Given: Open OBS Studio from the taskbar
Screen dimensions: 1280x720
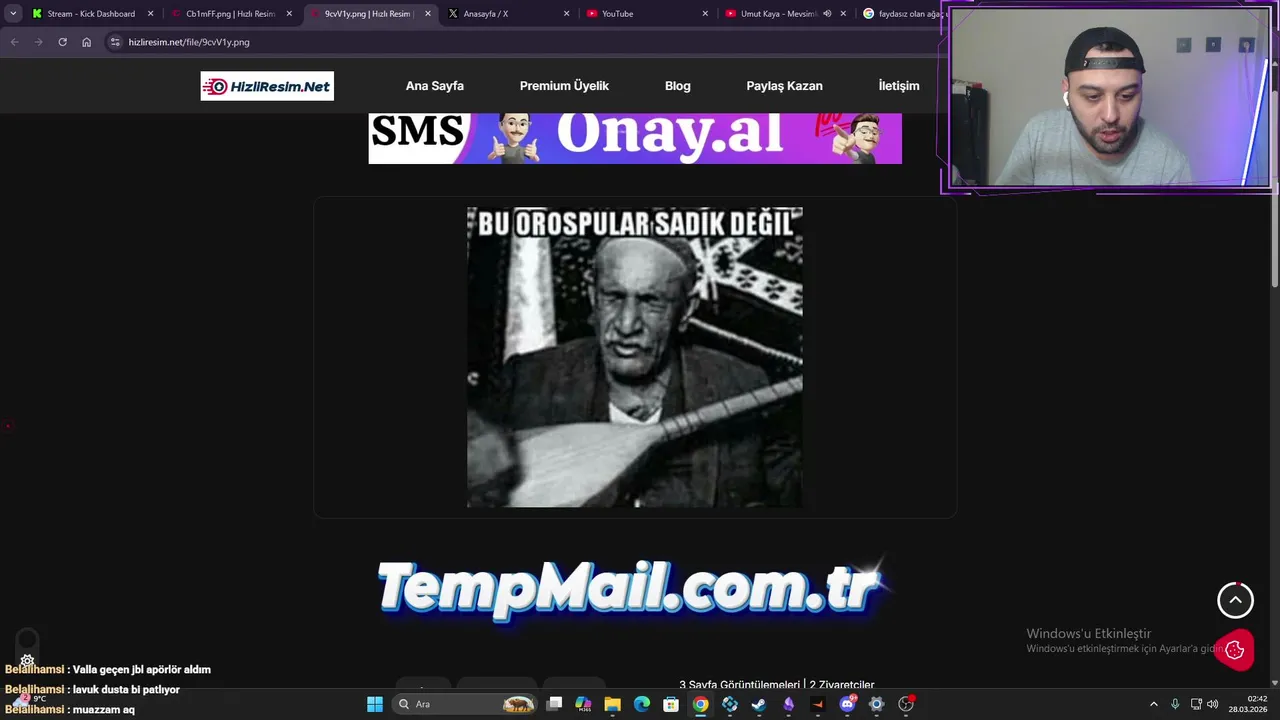Looking at the screenshot, I should click(x=906, y=704).
